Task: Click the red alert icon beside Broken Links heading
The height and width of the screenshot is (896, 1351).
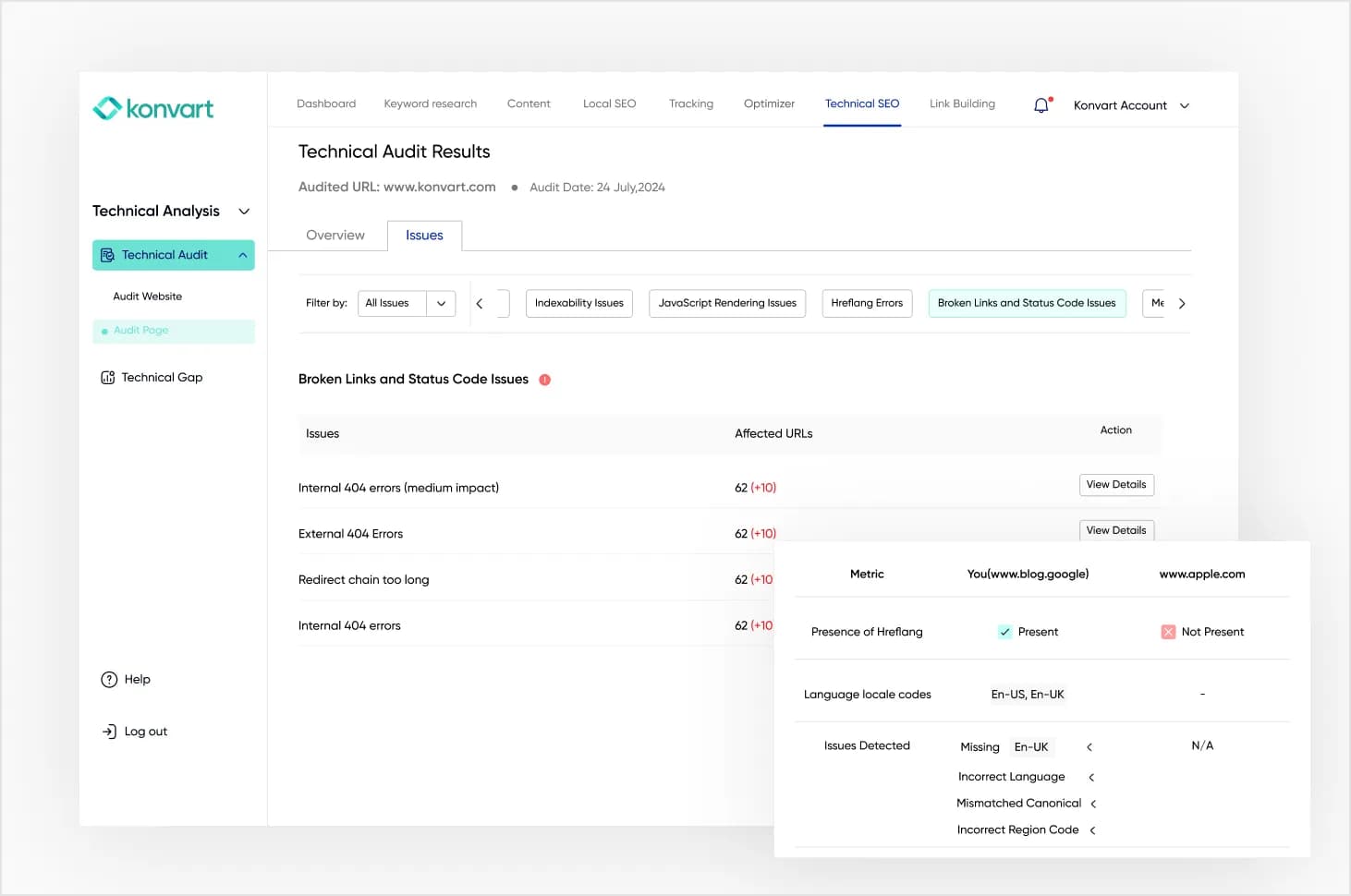Action: tap(545, 380)
